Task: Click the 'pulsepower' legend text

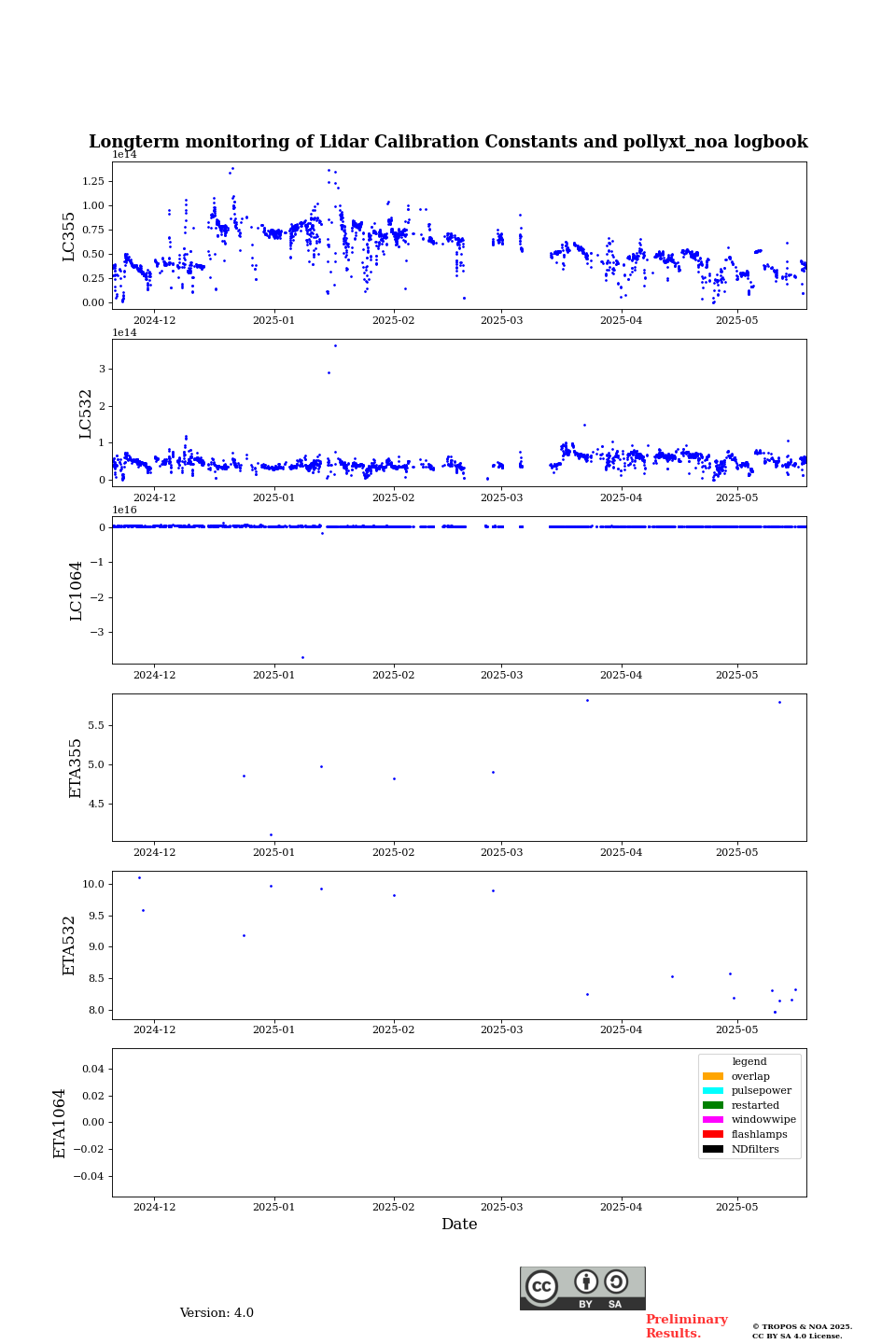Action: (x=762, y=1091)
